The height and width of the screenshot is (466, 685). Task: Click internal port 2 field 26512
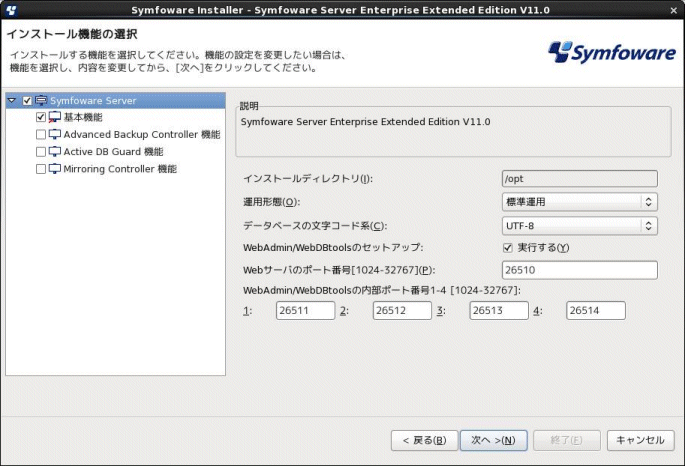[x=402, y=311]
